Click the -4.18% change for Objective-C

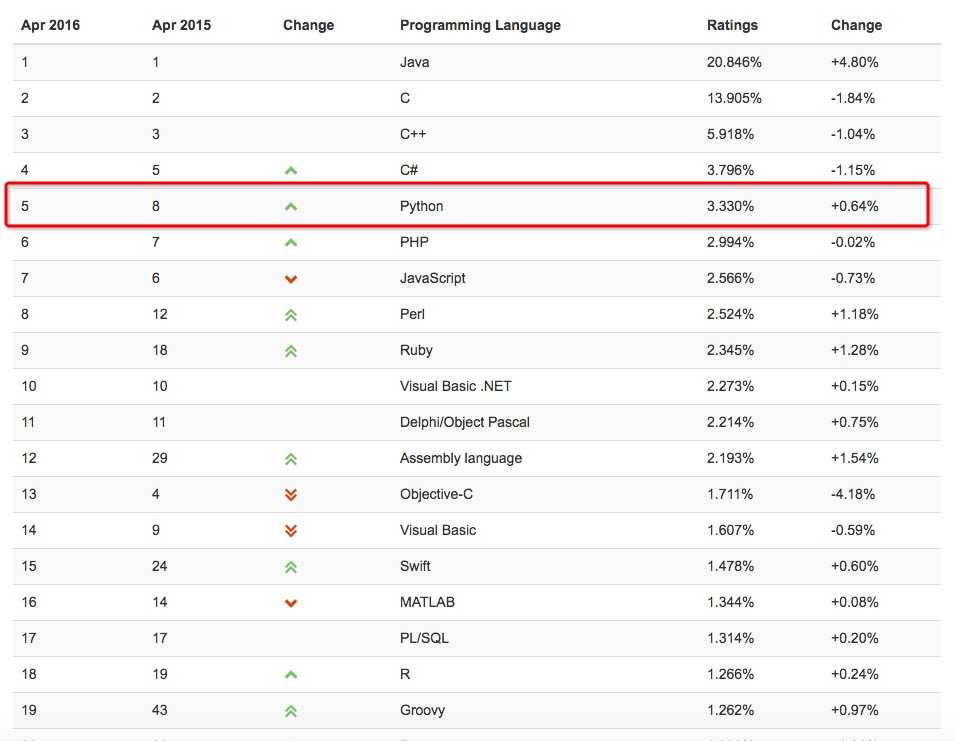tap(853, 494)
